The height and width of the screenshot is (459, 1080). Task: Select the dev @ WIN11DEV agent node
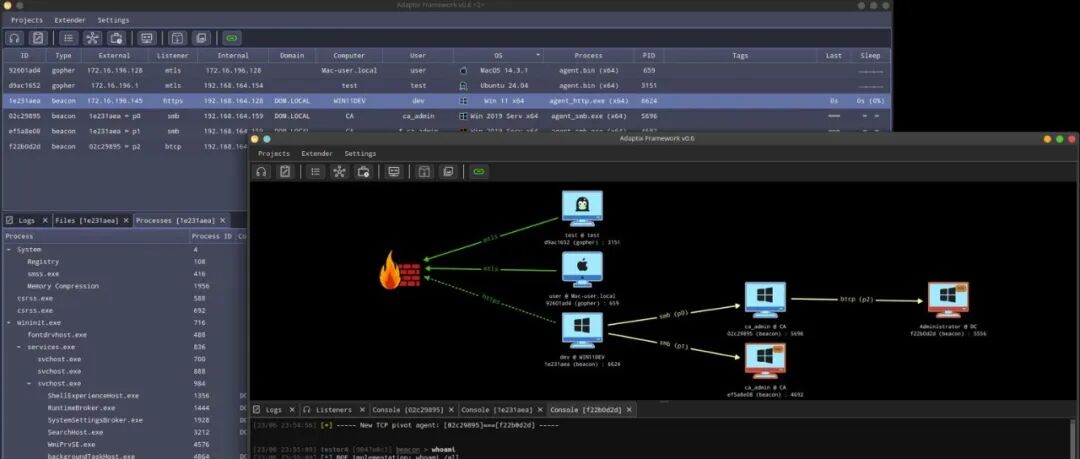(x=582, y=332)
